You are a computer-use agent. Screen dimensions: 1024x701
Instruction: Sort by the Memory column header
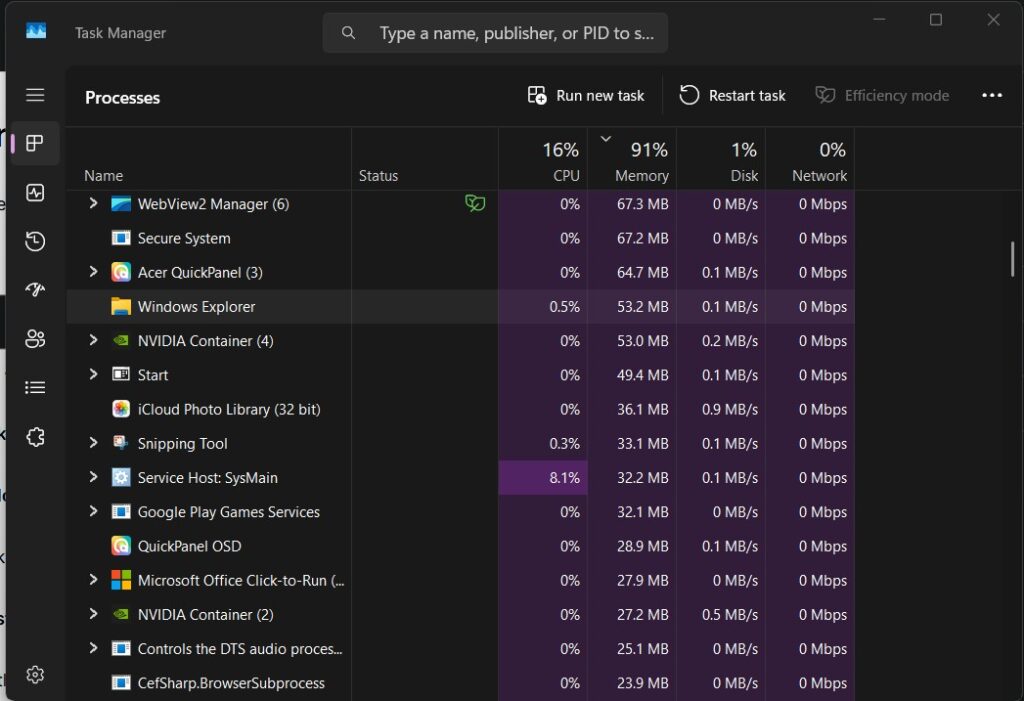coord(632,159)
